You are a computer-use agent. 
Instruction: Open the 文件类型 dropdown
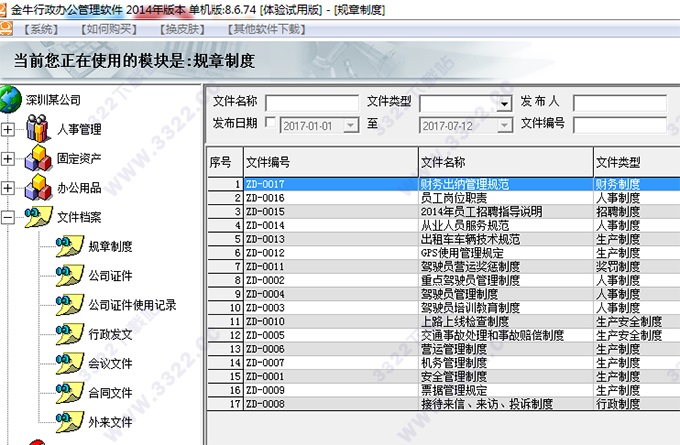504,104
